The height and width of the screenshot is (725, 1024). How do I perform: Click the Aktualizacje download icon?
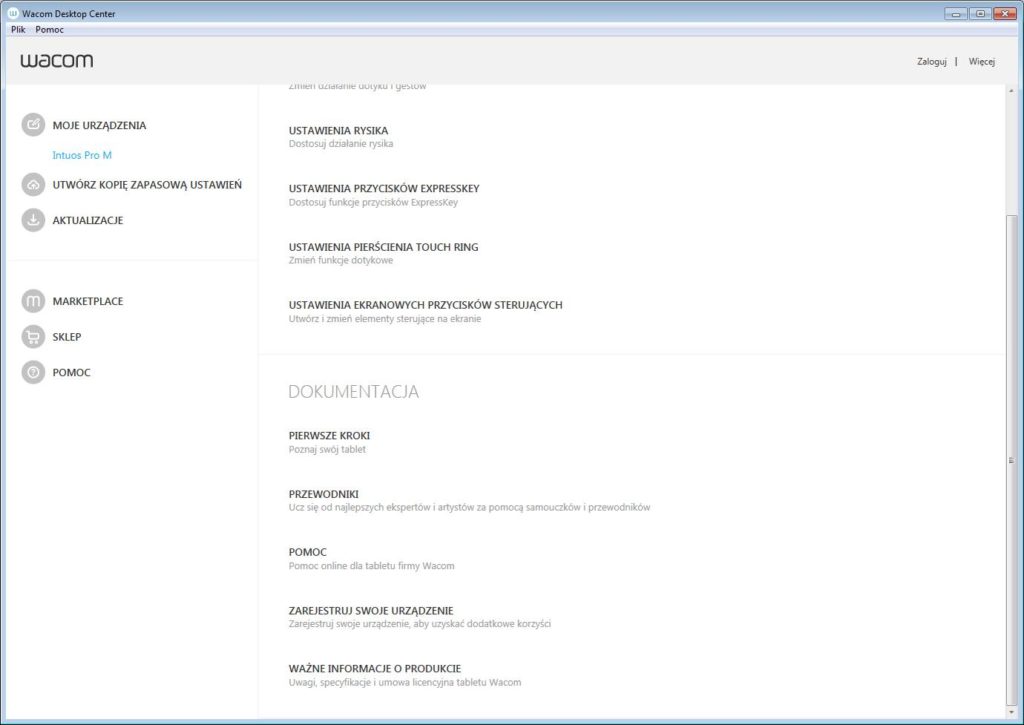33,220
